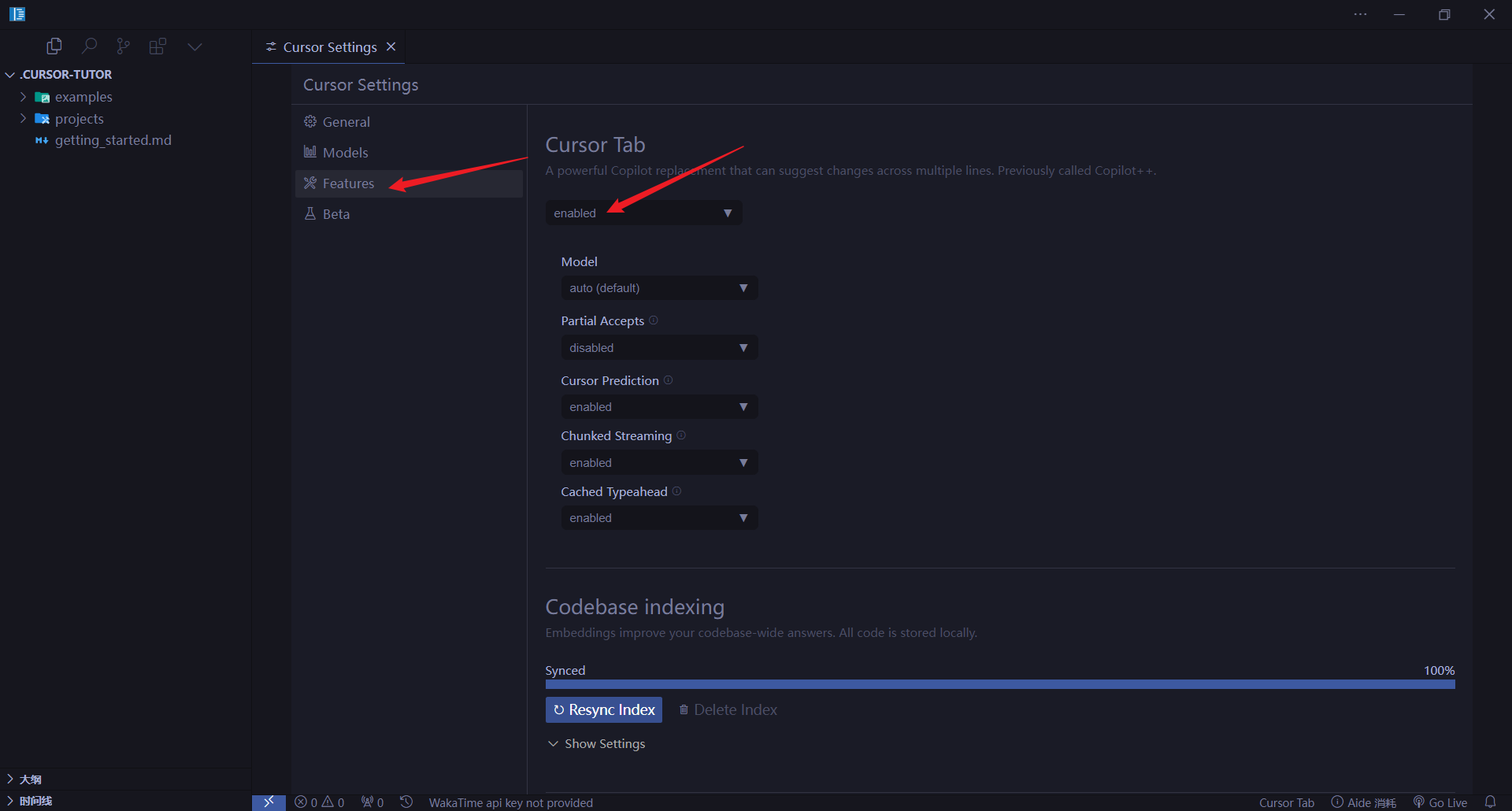Open the Models settings section

point(409,153)
